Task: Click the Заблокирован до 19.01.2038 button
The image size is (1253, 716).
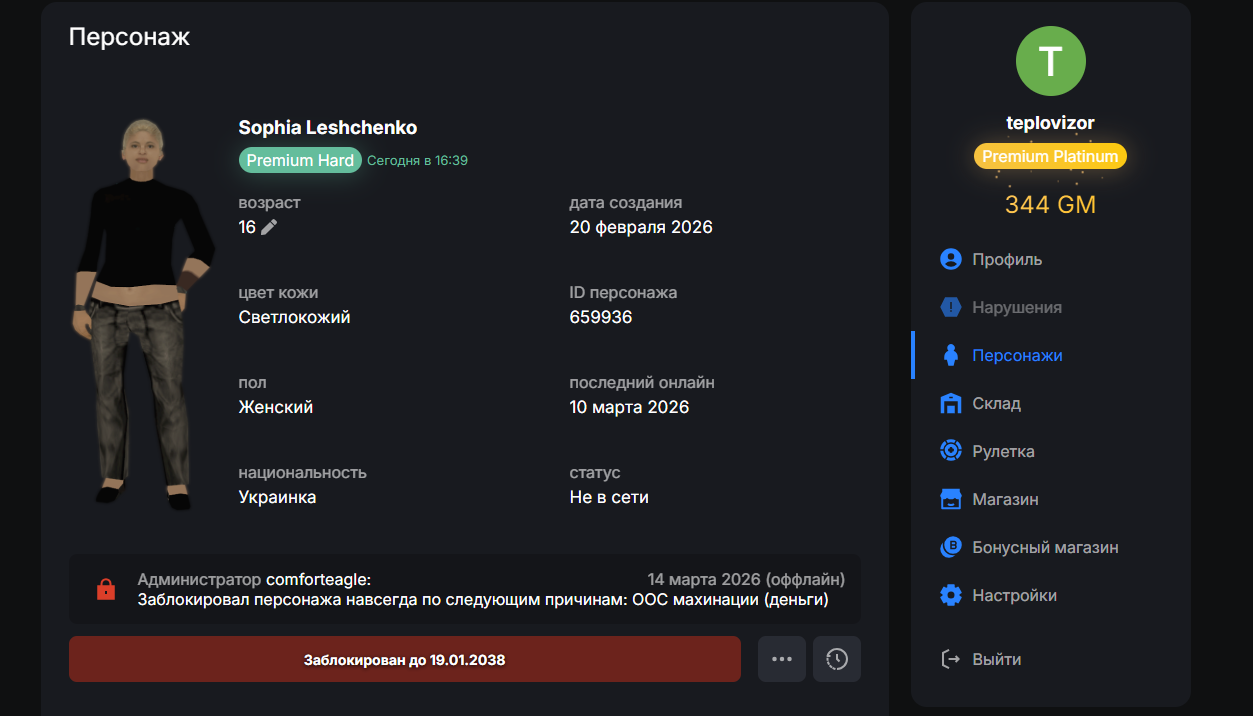Action: (x=404, y=659)
